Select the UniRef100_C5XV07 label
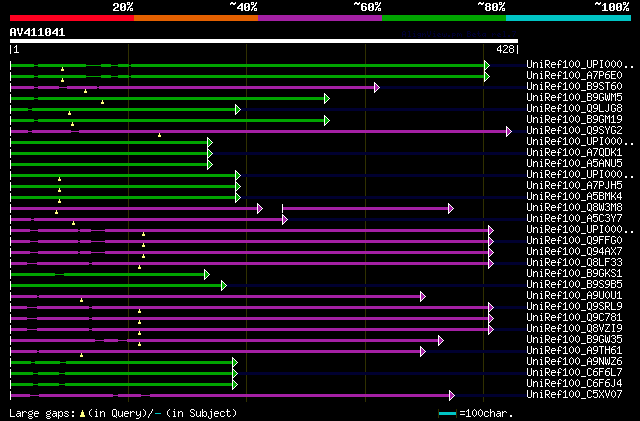This screenshot has width=640, height=421. [574, 395]
